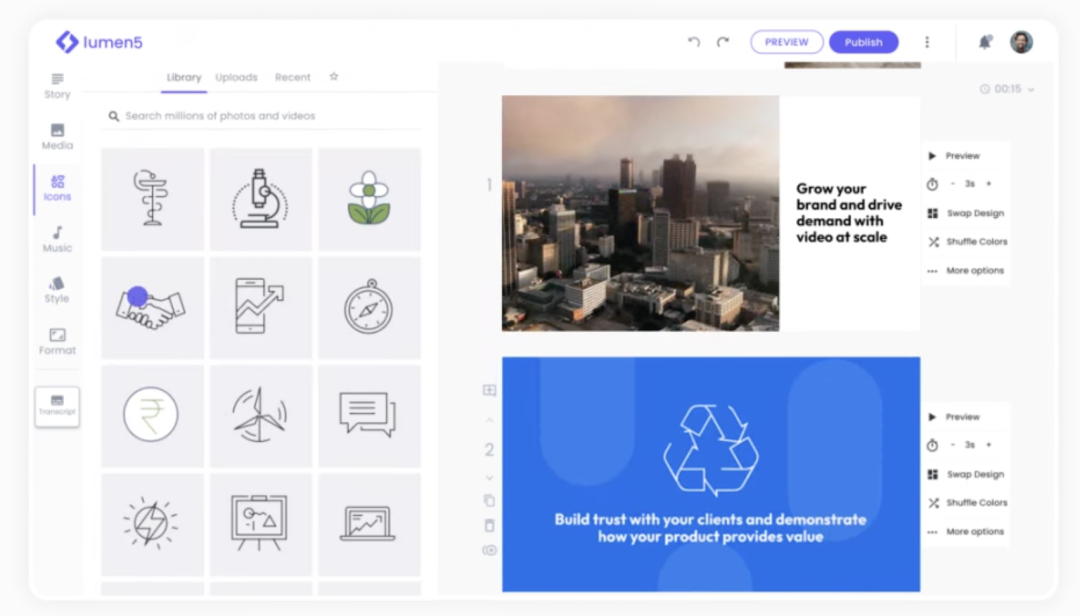Click Swap Design for scene 1

coord(966,213)
